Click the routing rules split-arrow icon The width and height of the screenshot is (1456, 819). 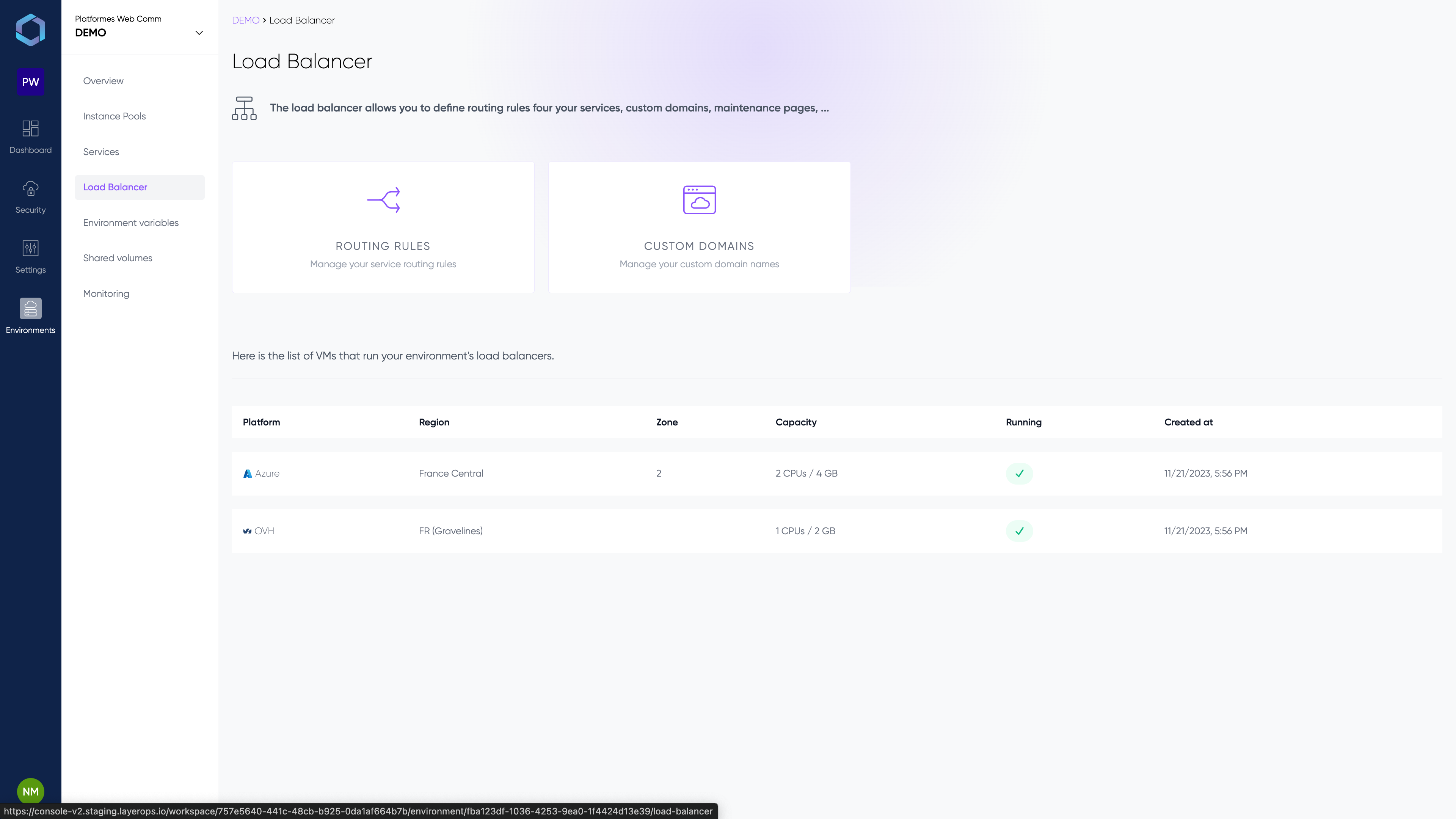tap(383, 200)
